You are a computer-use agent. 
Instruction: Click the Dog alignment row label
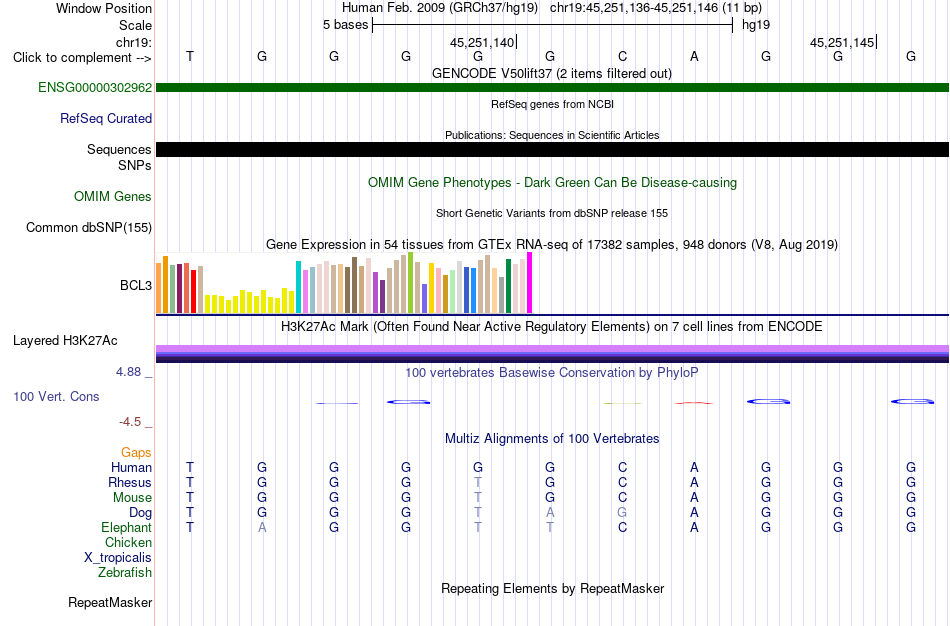click(140, 513)
